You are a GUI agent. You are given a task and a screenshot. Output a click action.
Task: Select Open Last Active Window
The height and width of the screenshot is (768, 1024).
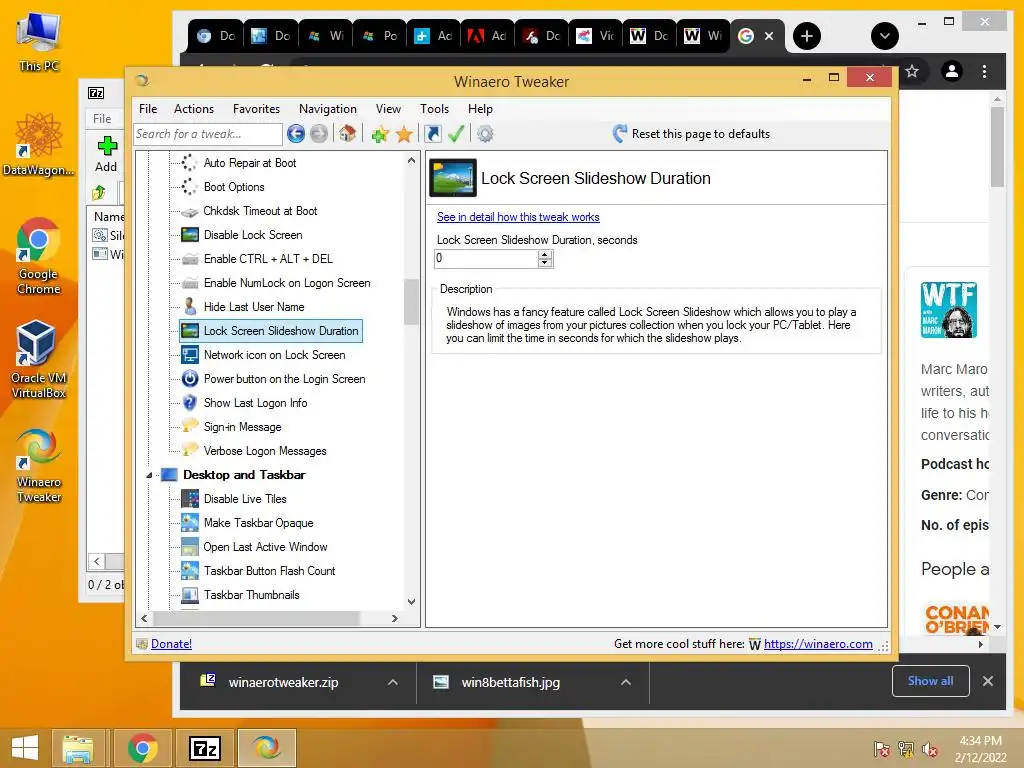pos(265,547)
